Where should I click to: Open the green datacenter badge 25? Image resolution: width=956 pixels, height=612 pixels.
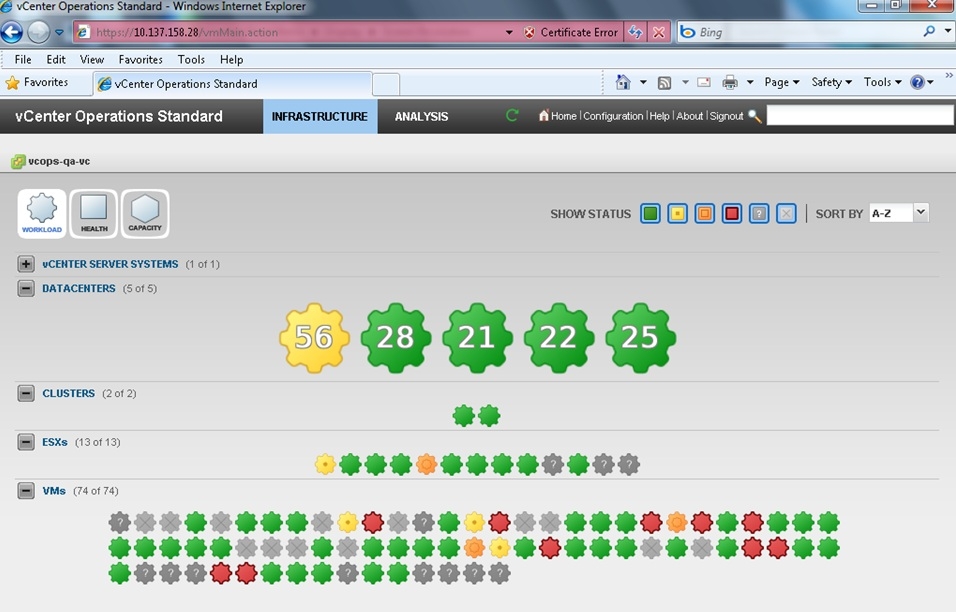click(640, 338)
